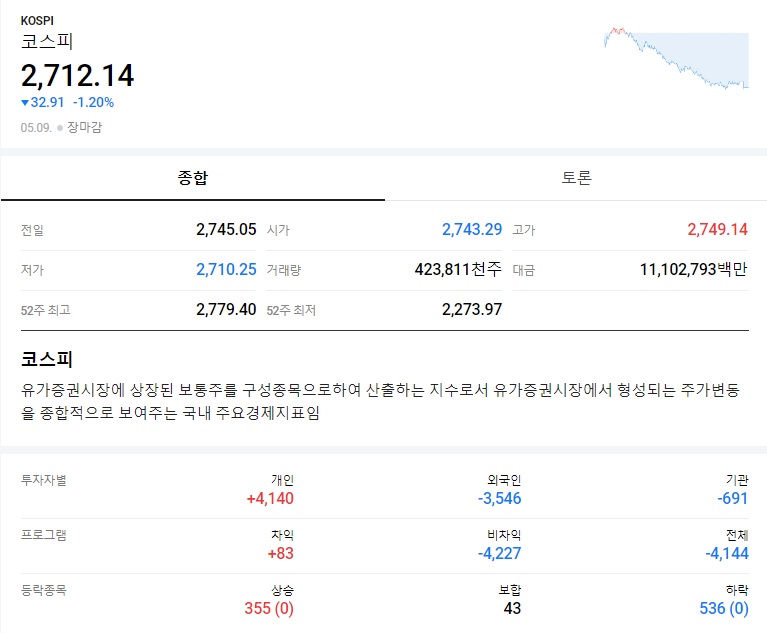Click institutional value -691
Screen dimensions: 767x633
click(x=733, y=498)
